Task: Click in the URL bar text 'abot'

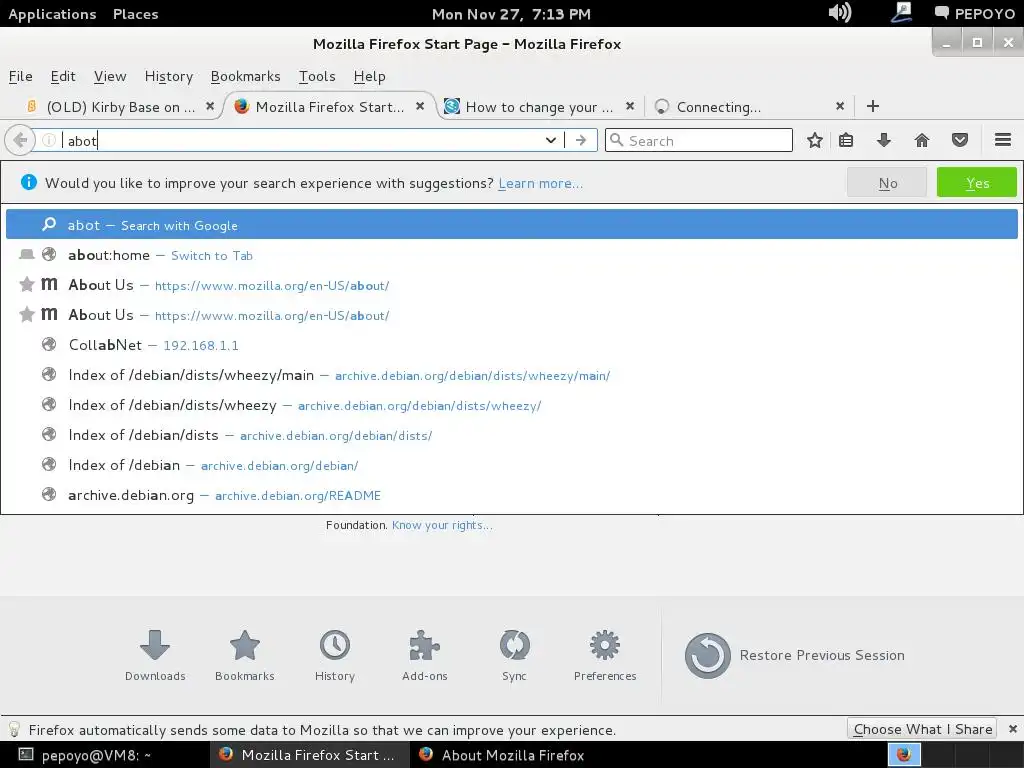Action: pyautogui.click(x=82, y=141)
